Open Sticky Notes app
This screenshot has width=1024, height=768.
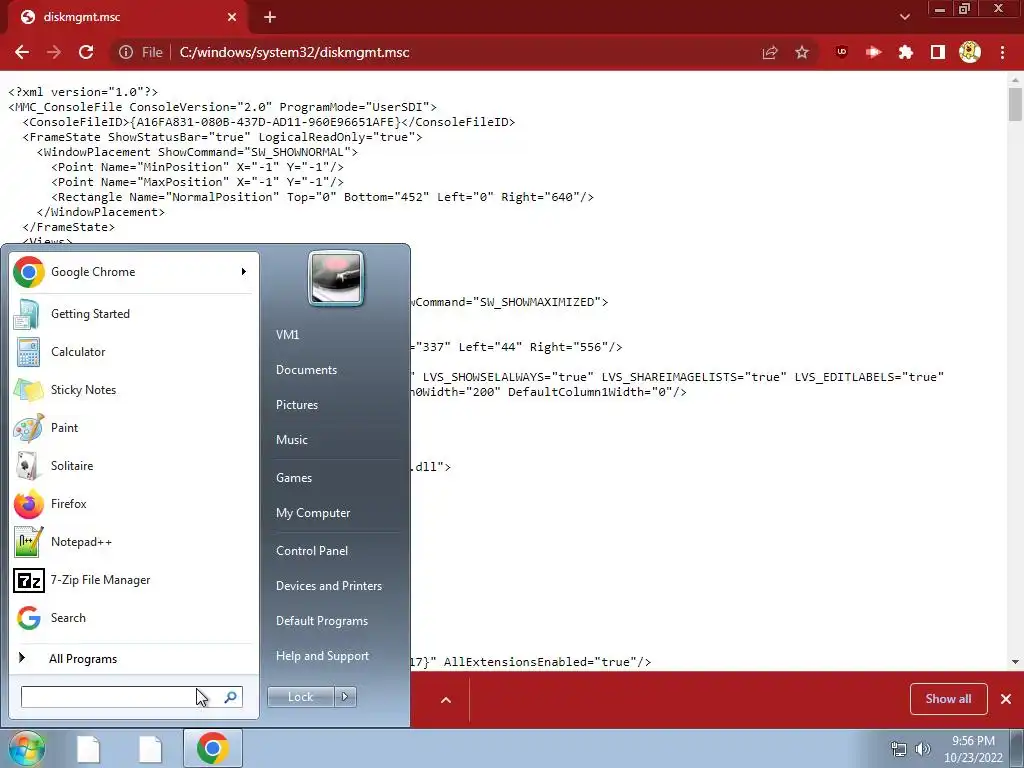pyautogui.click(x=134, y=390)
